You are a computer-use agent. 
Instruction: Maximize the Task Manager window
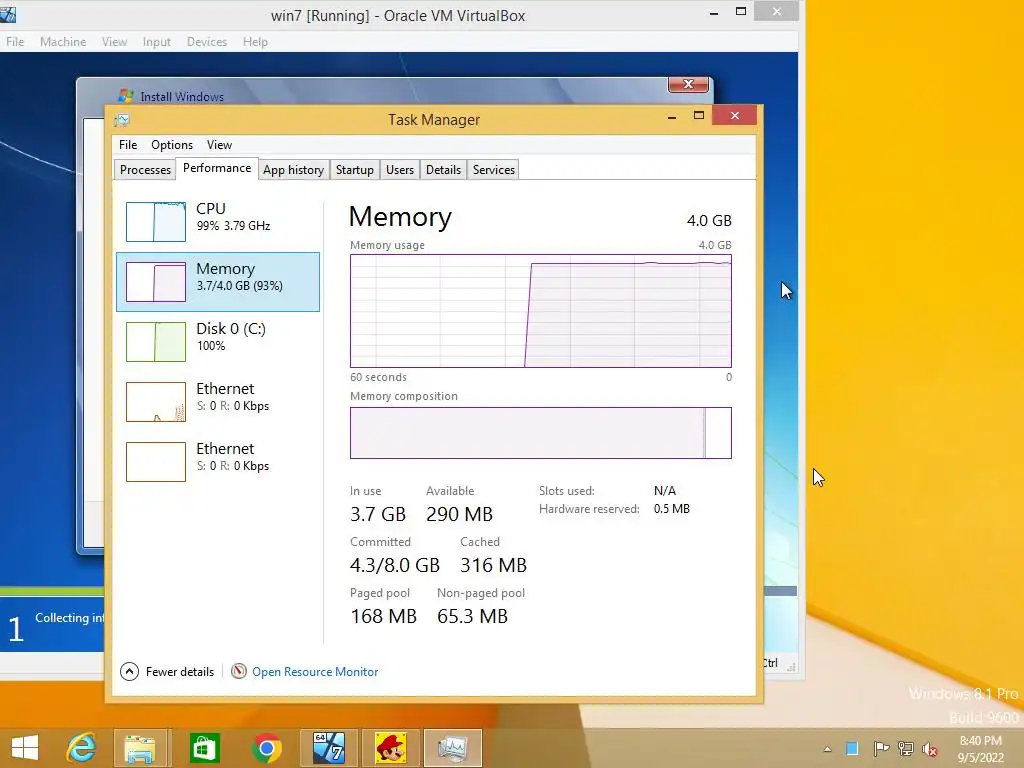[x=699, y=116]
